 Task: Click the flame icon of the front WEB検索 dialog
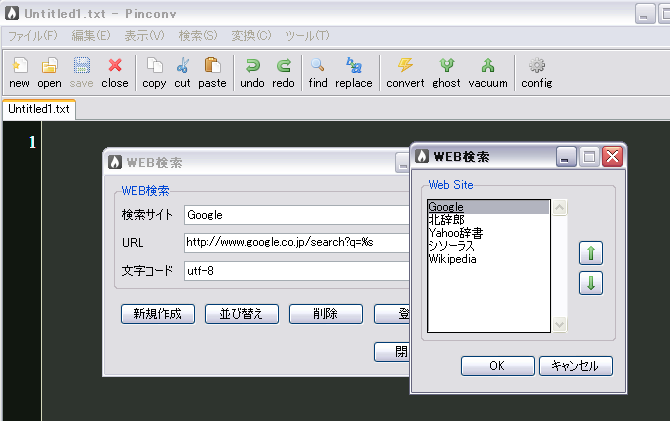(x=422, y=156)
